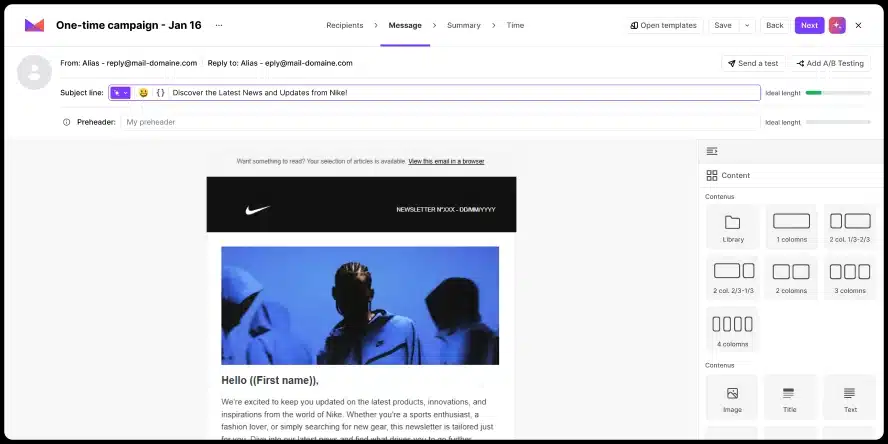Click the Next button
This screenshot has width=888, height=444.
tap(809, 25)
